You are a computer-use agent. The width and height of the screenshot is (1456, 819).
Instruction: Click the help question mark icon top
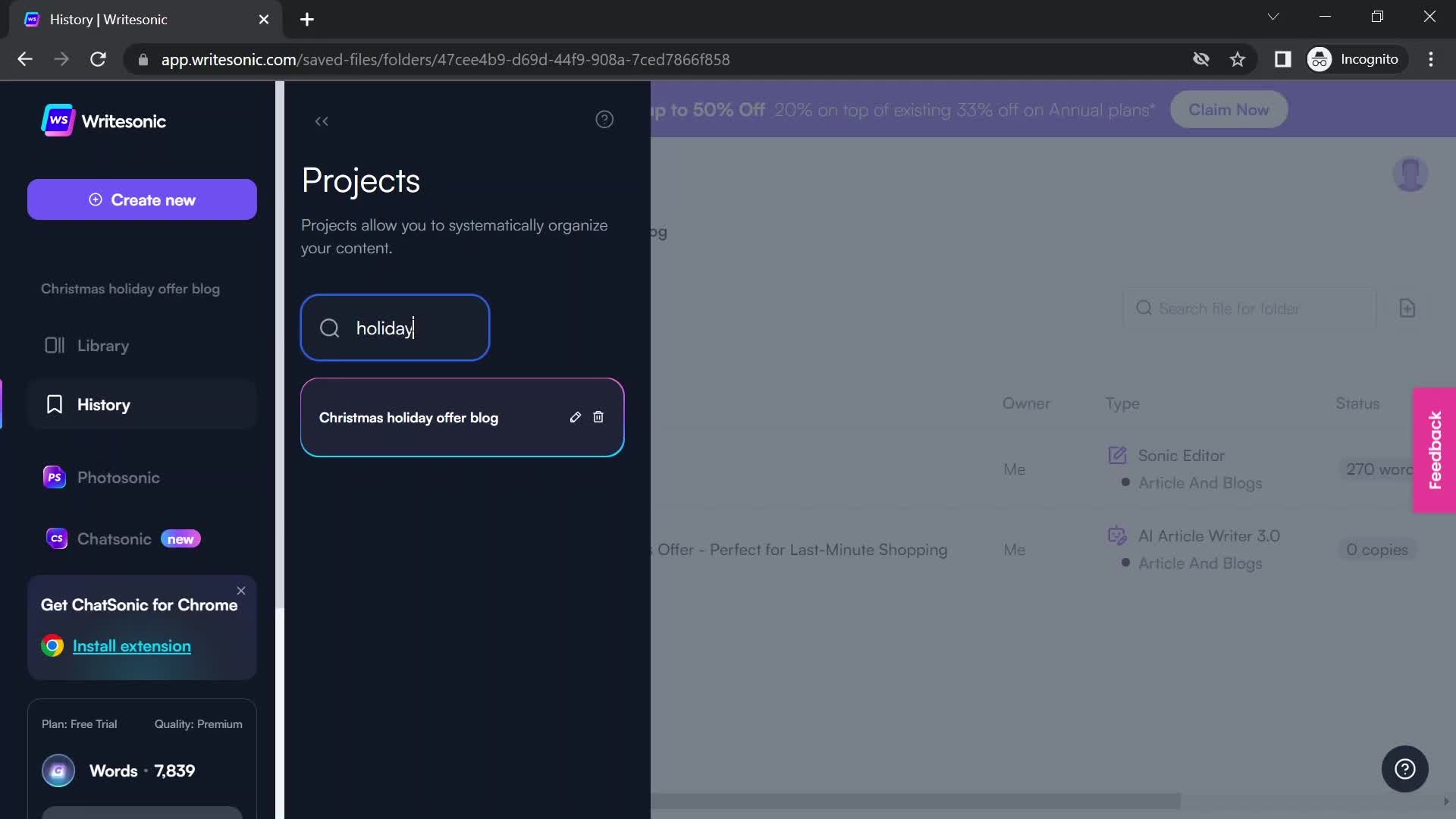[x=605, y=119]
